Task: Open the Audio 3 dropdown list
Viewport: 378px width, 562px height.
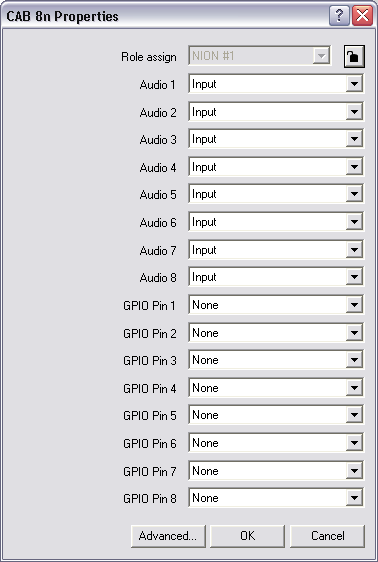Action: pos(354,139)
